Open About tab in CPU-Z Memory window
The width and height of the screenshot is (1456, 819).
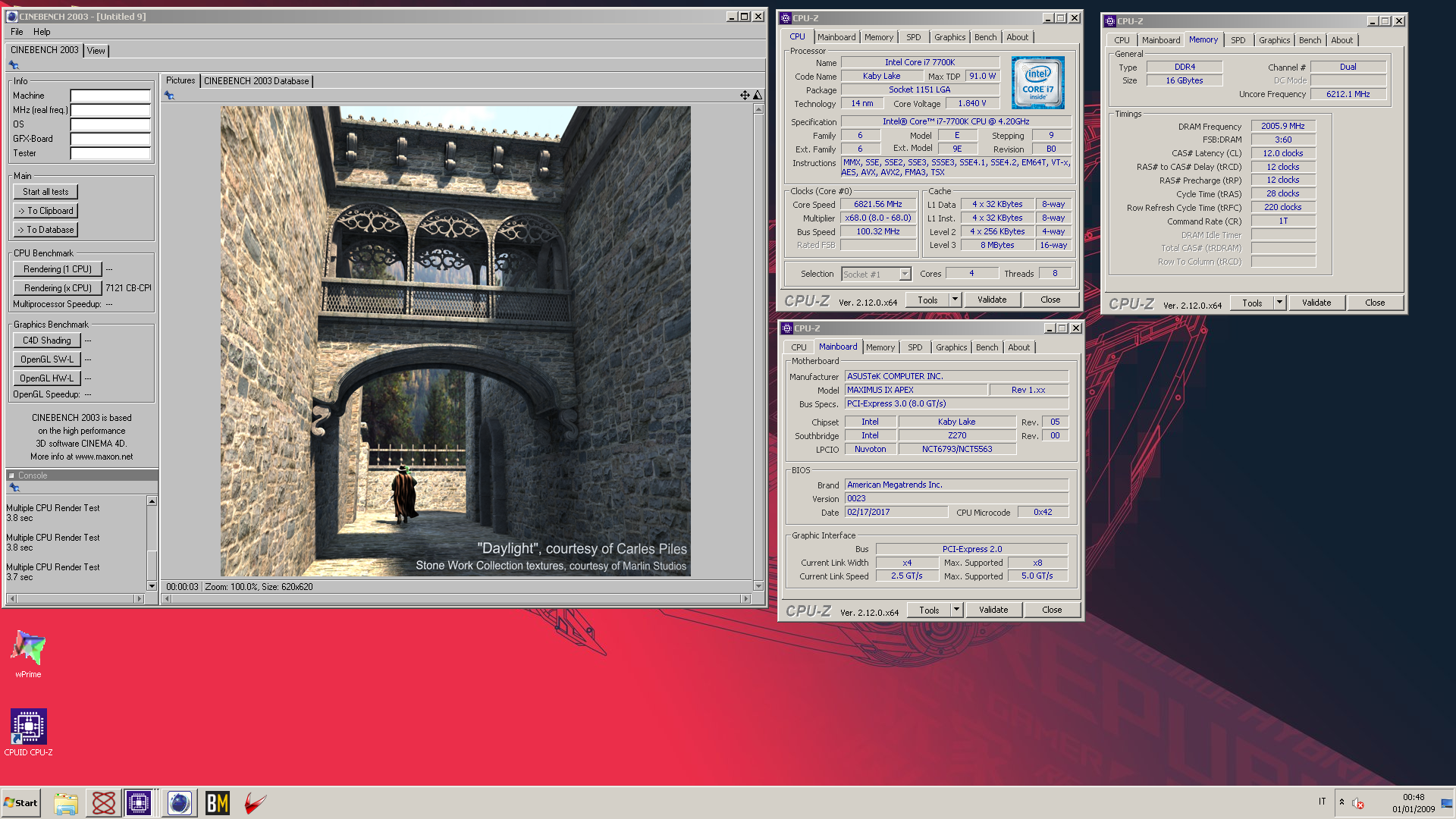tap(1341, 40)
